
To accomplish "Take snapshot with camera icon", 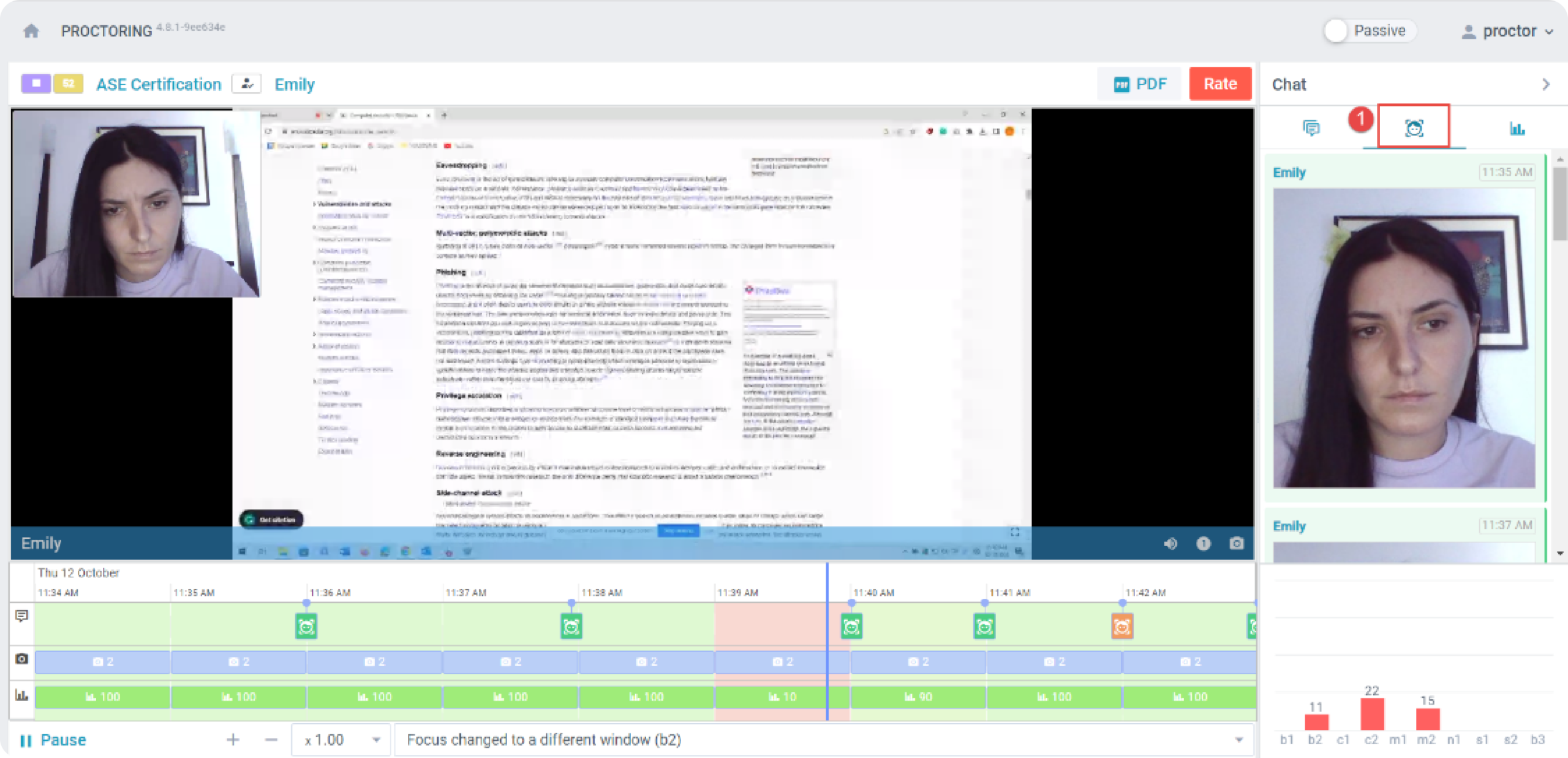I will pos(1237,544).
